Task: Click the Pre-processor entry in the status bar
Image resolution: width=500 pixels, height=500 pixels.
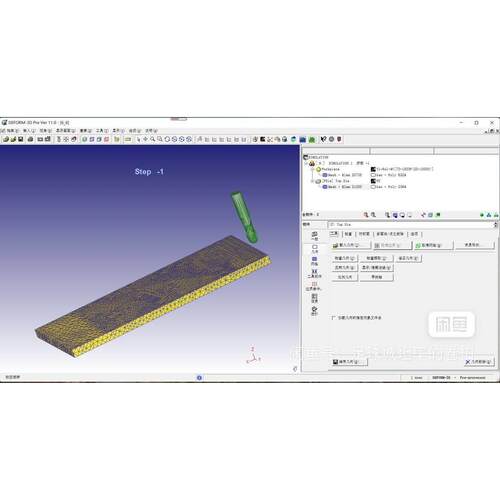Action: 472,378
